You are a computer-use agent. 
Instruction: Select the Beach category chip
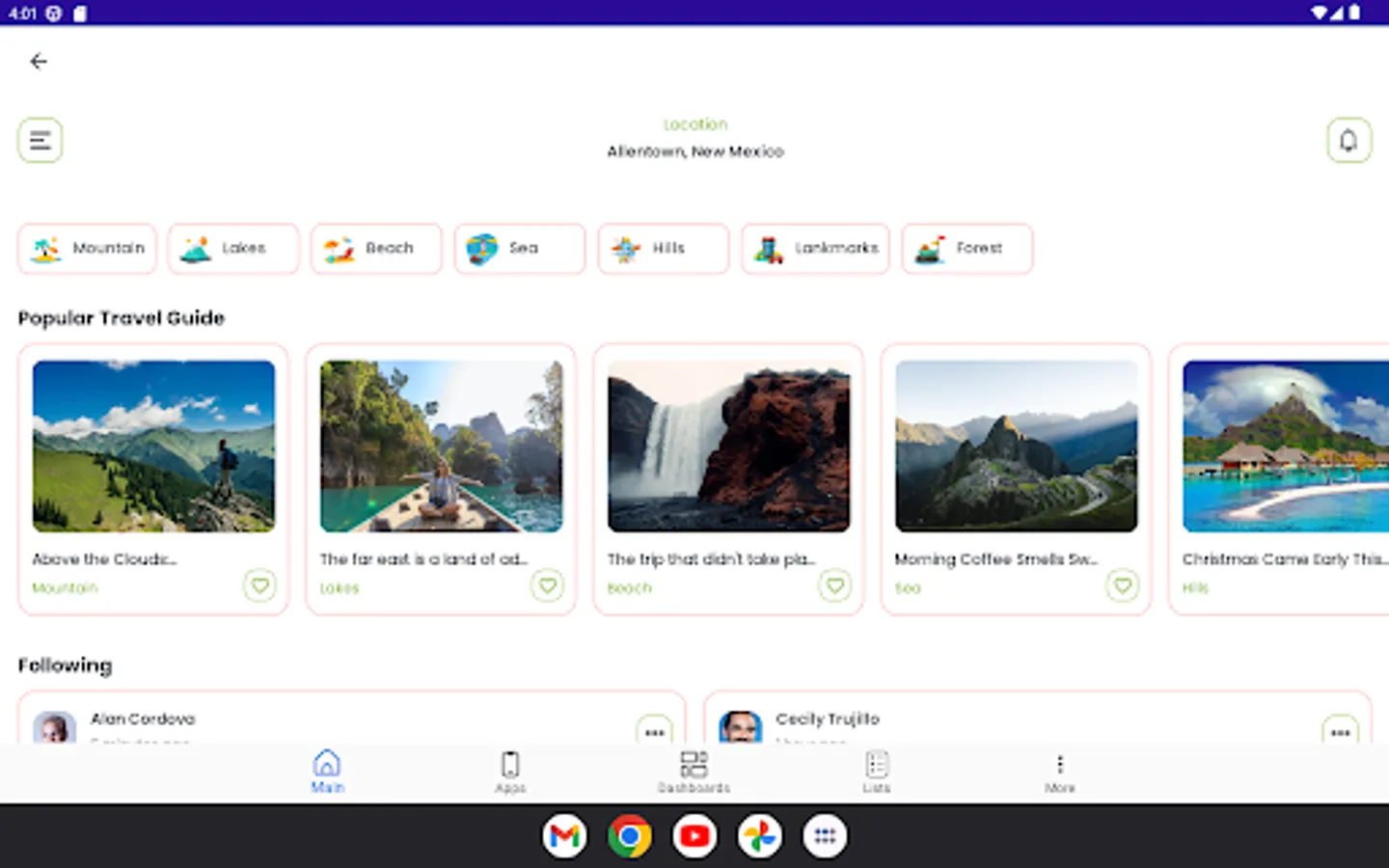376,249
